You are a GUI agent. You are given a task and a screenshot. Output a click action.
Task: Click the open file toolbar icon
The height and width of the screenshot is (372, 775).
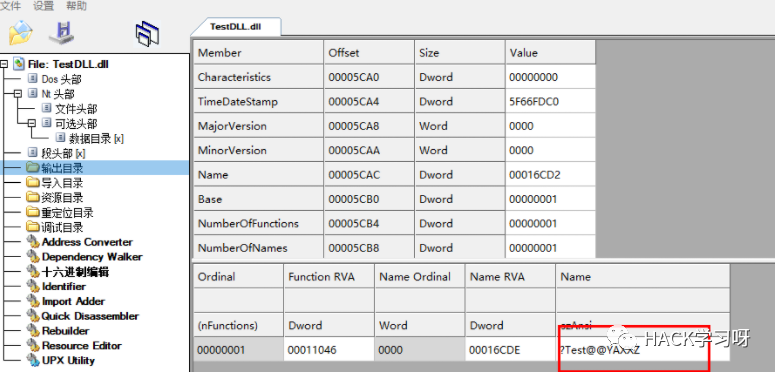20,33
